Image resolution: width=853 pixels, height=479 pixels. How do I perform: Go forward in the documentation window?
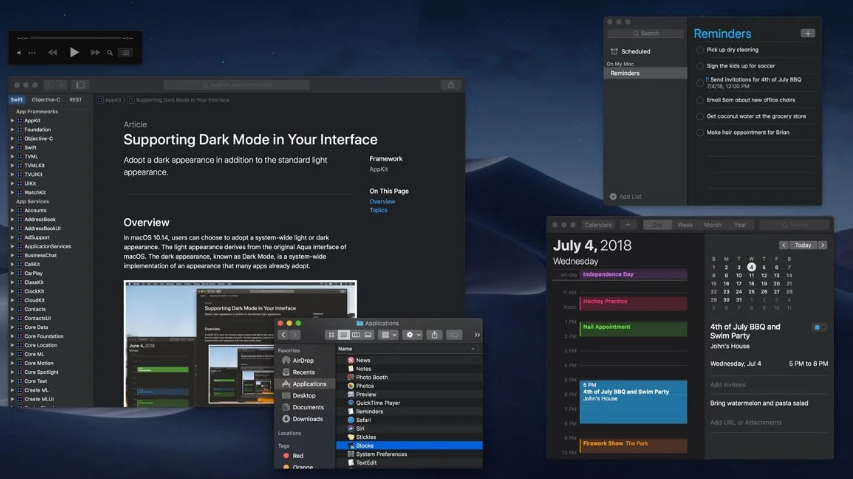pos(61,85)
